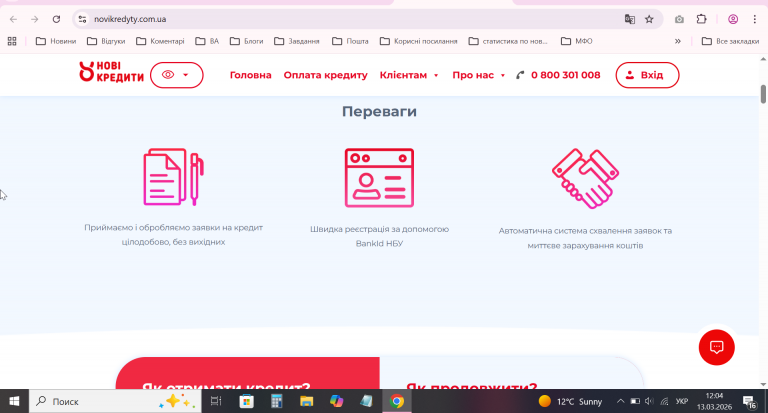Click the Нові Кредити logo
The image size is (768, 413).
(111, 72)
